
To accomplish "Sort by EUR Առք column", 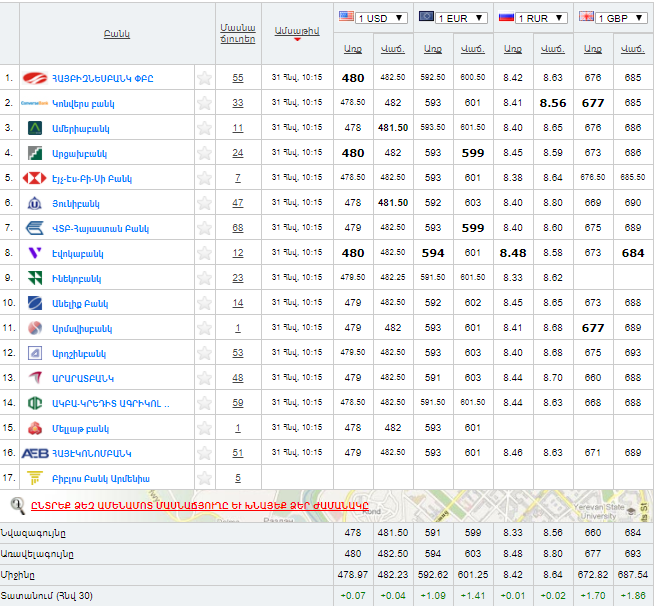I will pyautogui.click(x=433, y=49).
